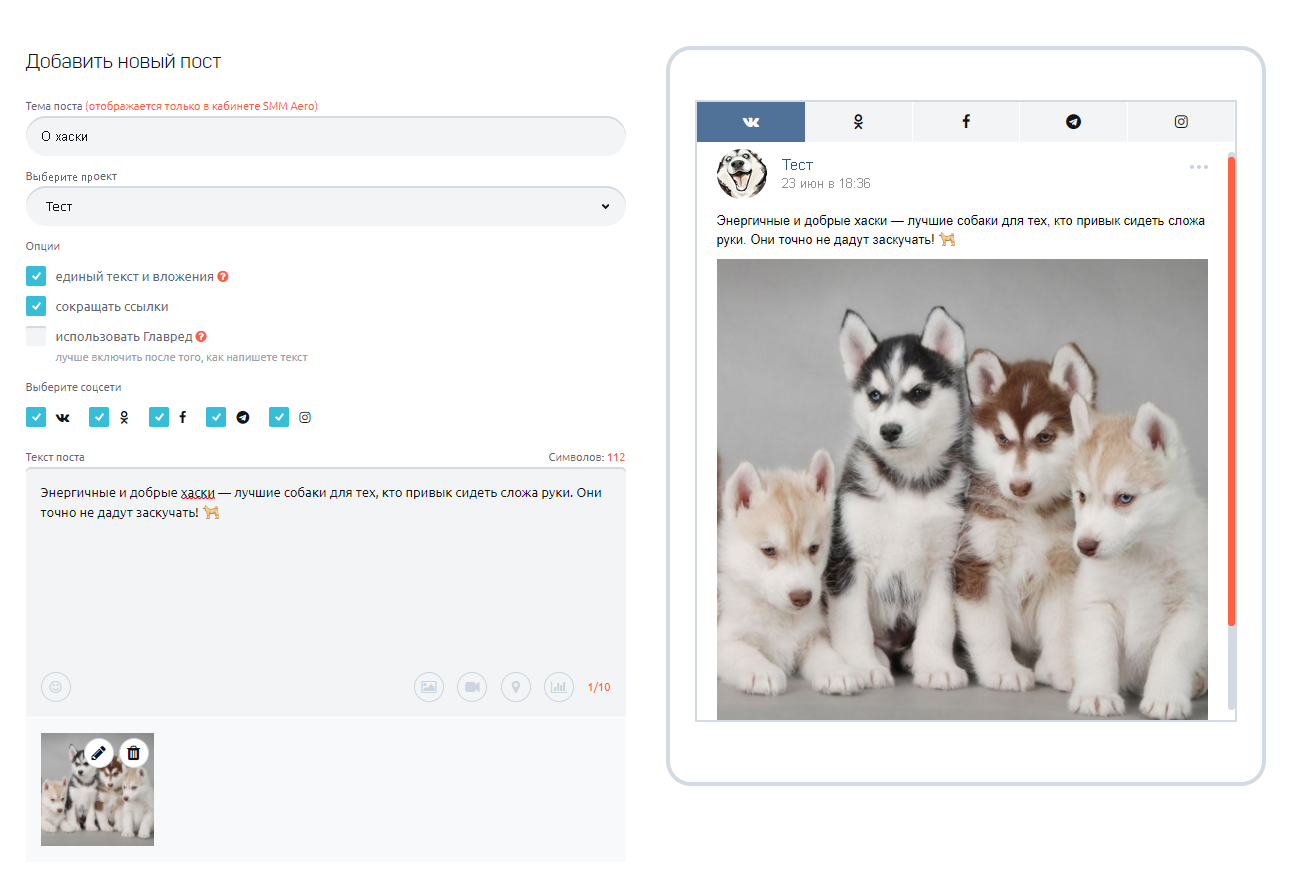Delete the attached husky image
This screenshot has width=1295, height=872.
(x=134, y=753)
